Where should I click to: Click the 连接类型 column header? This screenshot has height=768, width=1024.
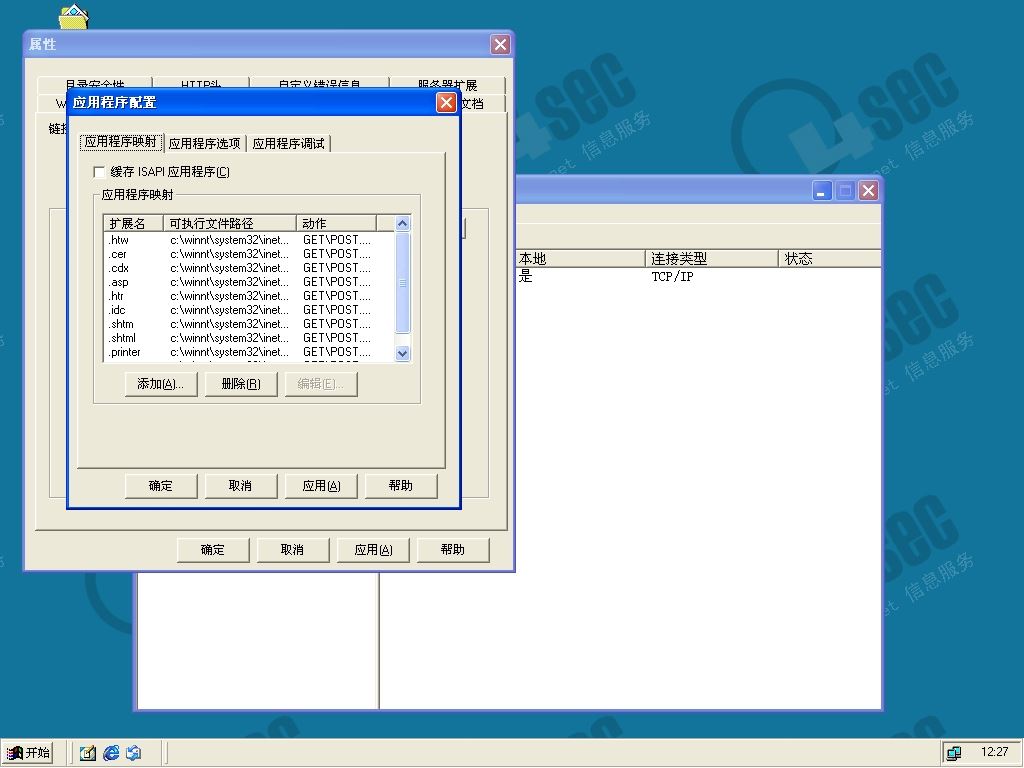[x=712, y=259]
